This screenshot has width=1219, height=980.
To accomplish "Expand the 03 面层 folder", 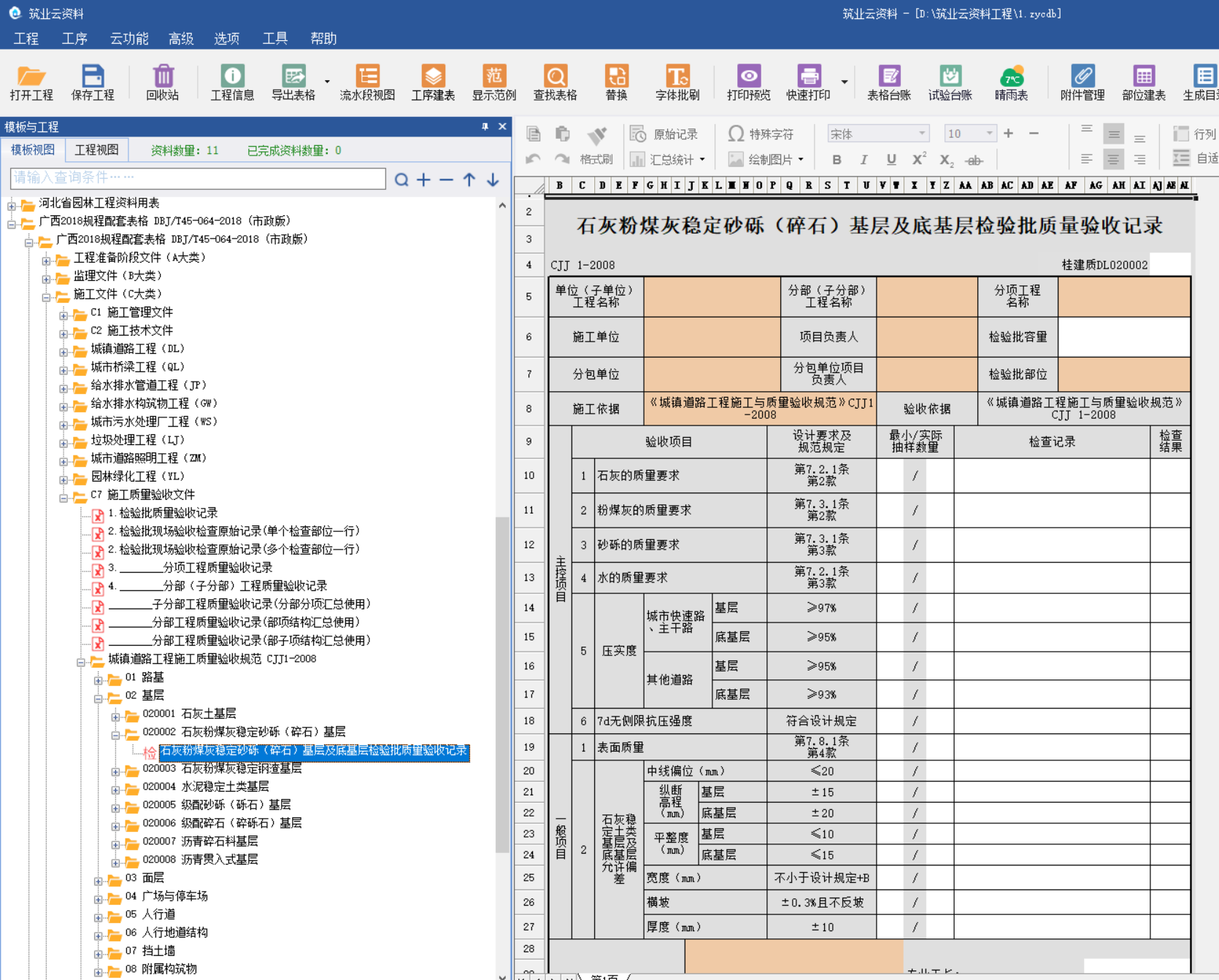I will [98, 880].
